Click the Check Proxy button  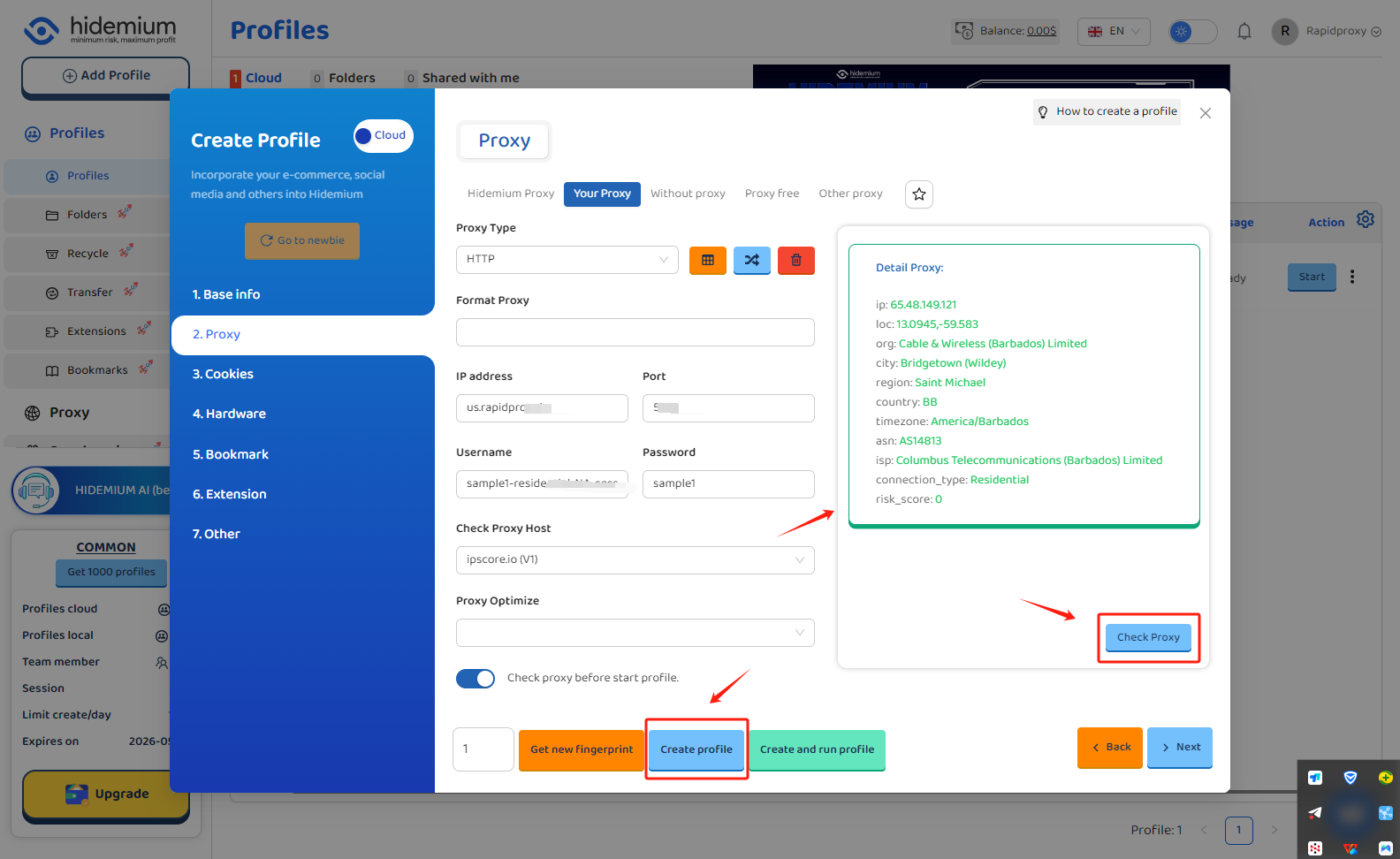point(1148,637)
